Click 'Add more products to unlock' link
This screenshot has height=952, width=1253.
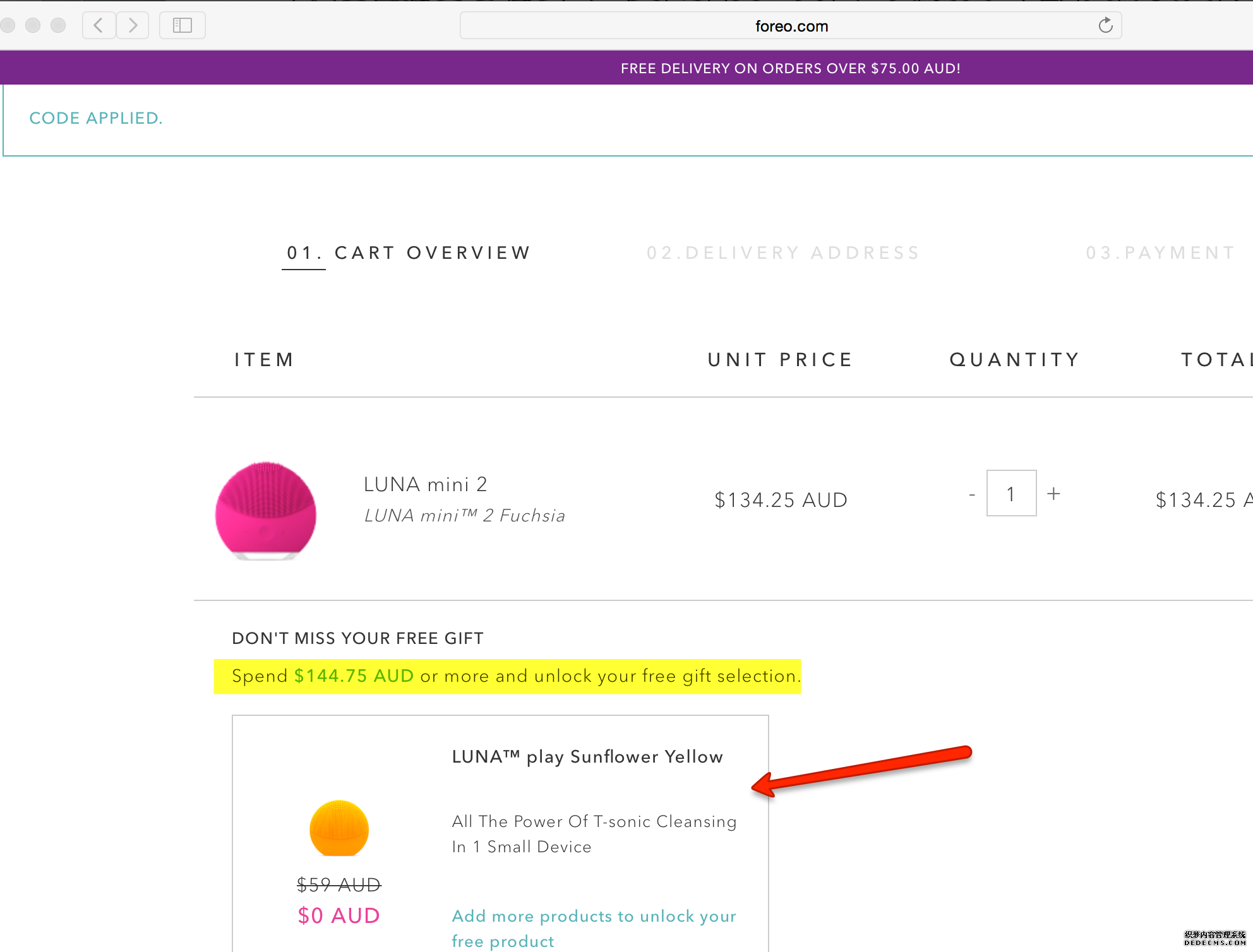594,929
